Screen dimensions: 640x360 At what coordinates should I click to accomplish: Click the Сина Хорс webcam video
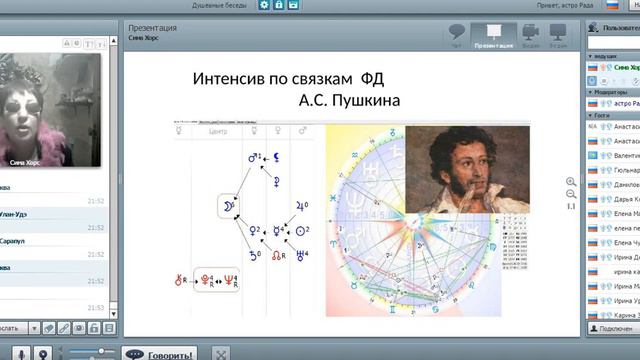point(50,109)
